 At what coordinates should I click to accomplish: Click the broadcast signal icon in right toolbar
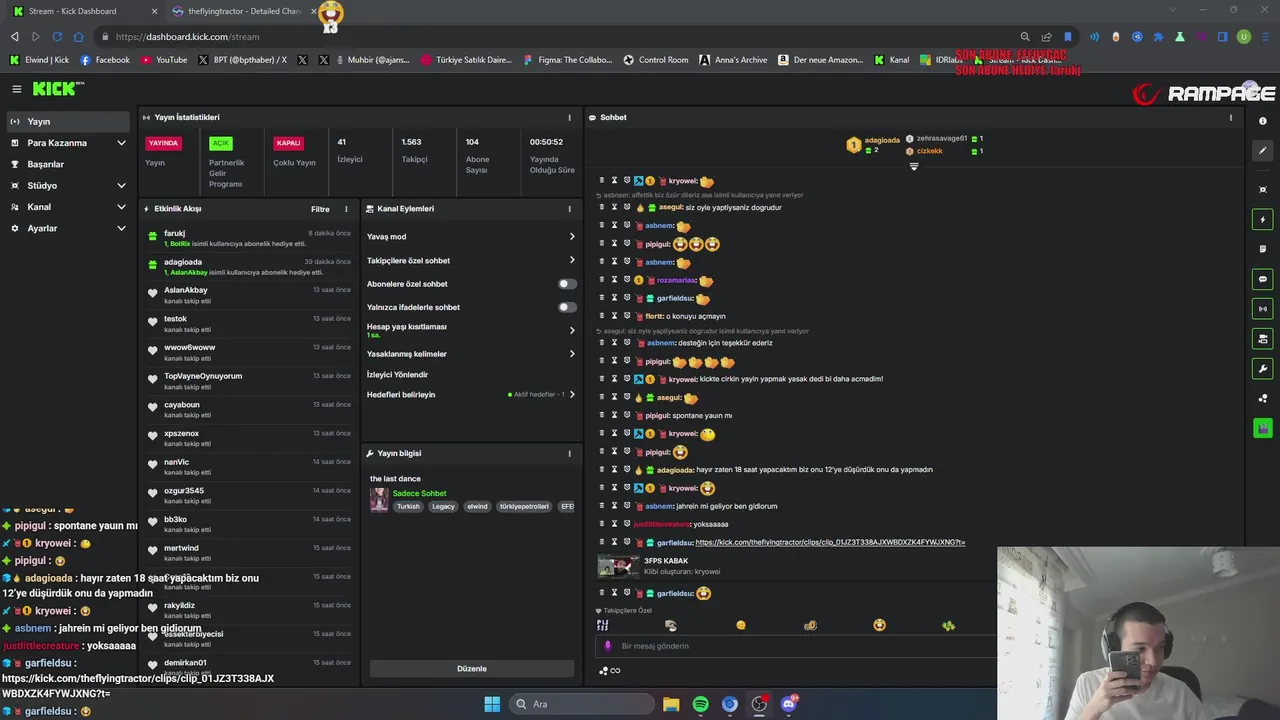pos(1263,309)
